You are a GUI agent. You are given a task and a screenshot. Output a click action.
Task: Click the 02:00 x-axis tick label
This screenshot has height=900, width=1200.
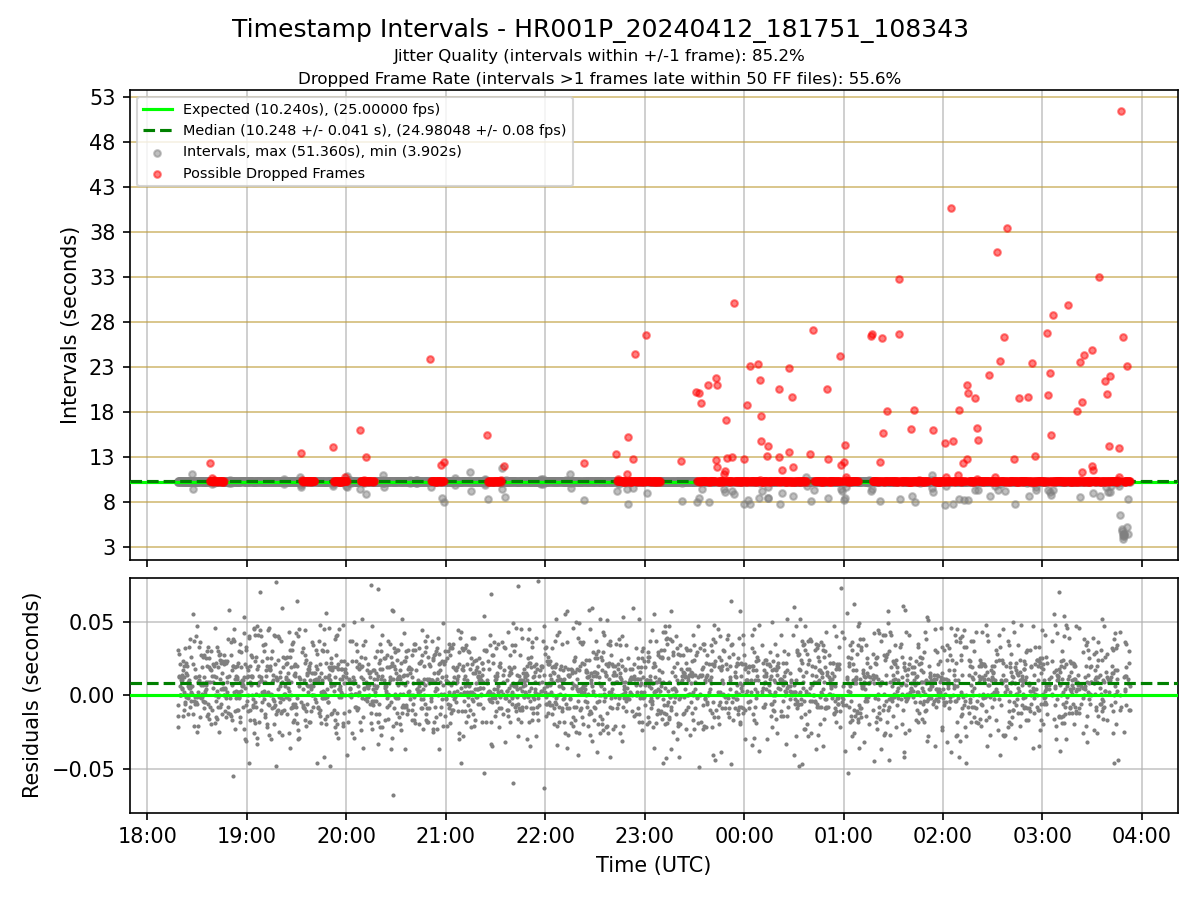pyautogui.click(x=942, y=834)
